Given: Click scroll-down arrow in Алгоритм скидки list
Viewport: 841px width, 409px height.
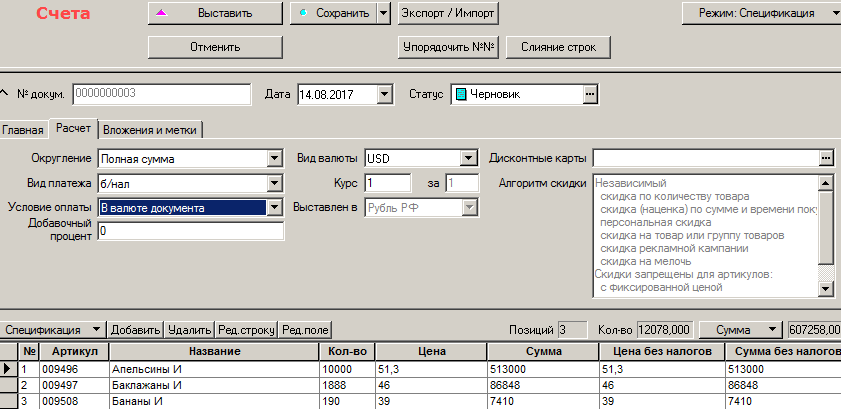Looking at the screenshot, I should coord(826,289).
